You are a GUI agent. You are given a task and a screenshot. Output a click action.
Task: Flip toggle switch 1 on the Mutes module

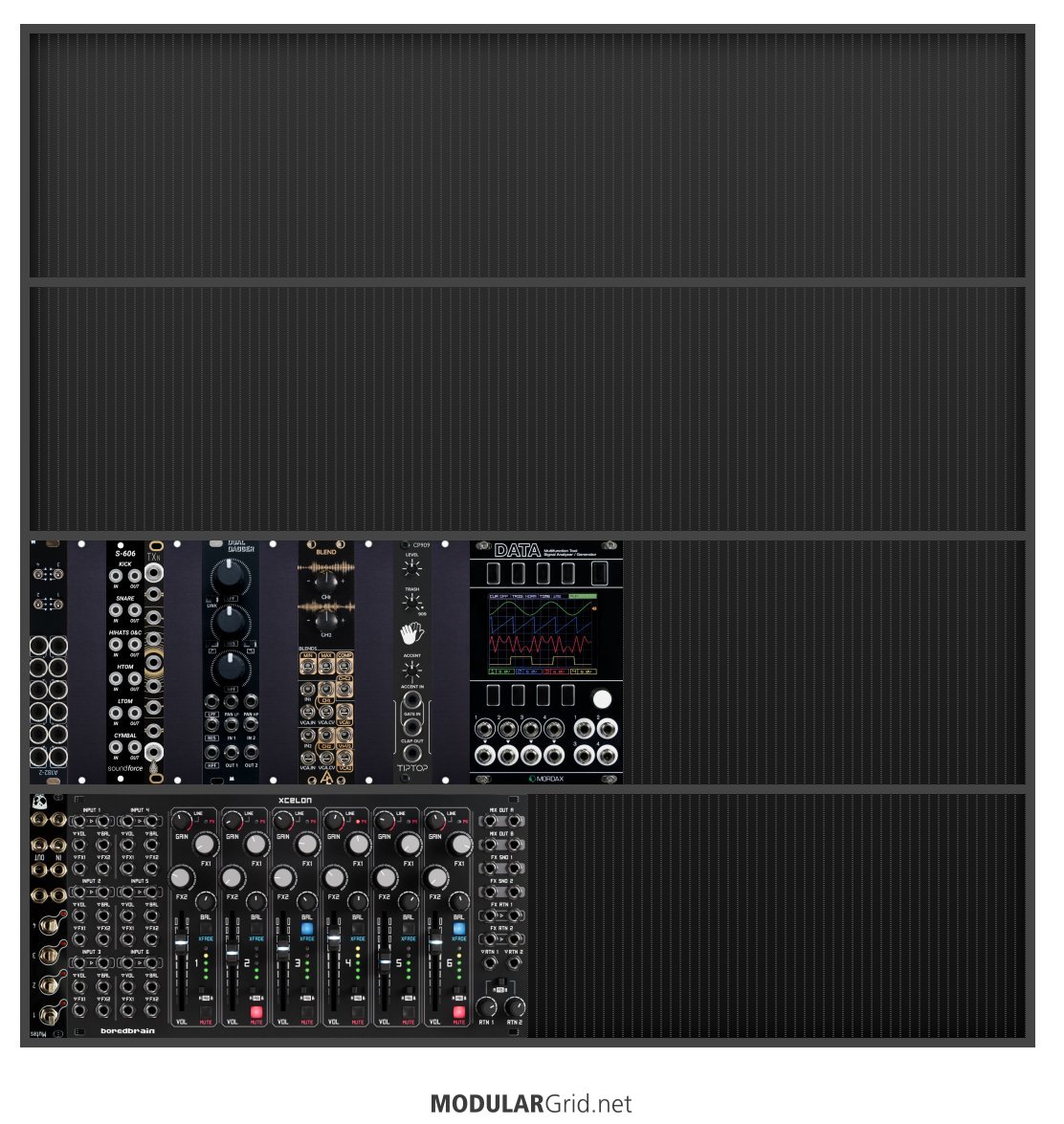[x=49, y=1015]
